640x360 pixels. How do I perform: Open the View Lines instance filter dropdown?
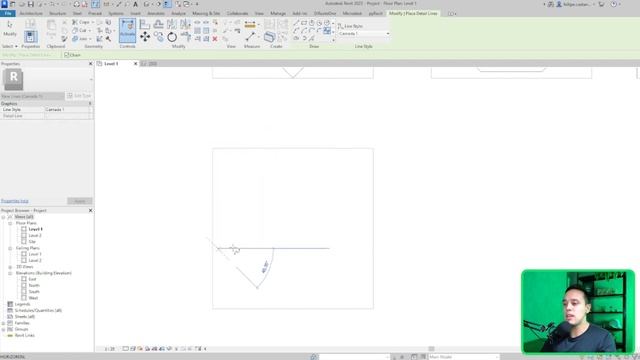coord(33,96)
